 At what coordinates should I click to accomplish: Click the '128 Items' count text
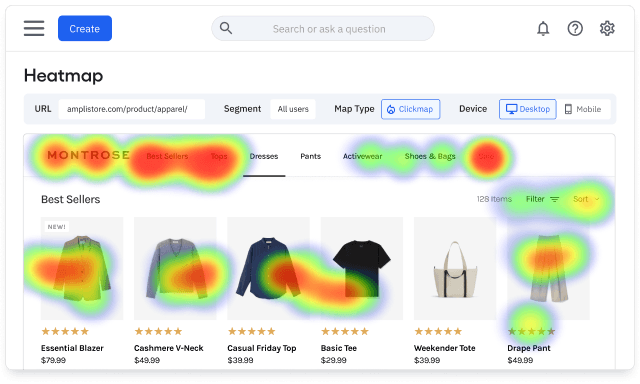coord(494,199)
